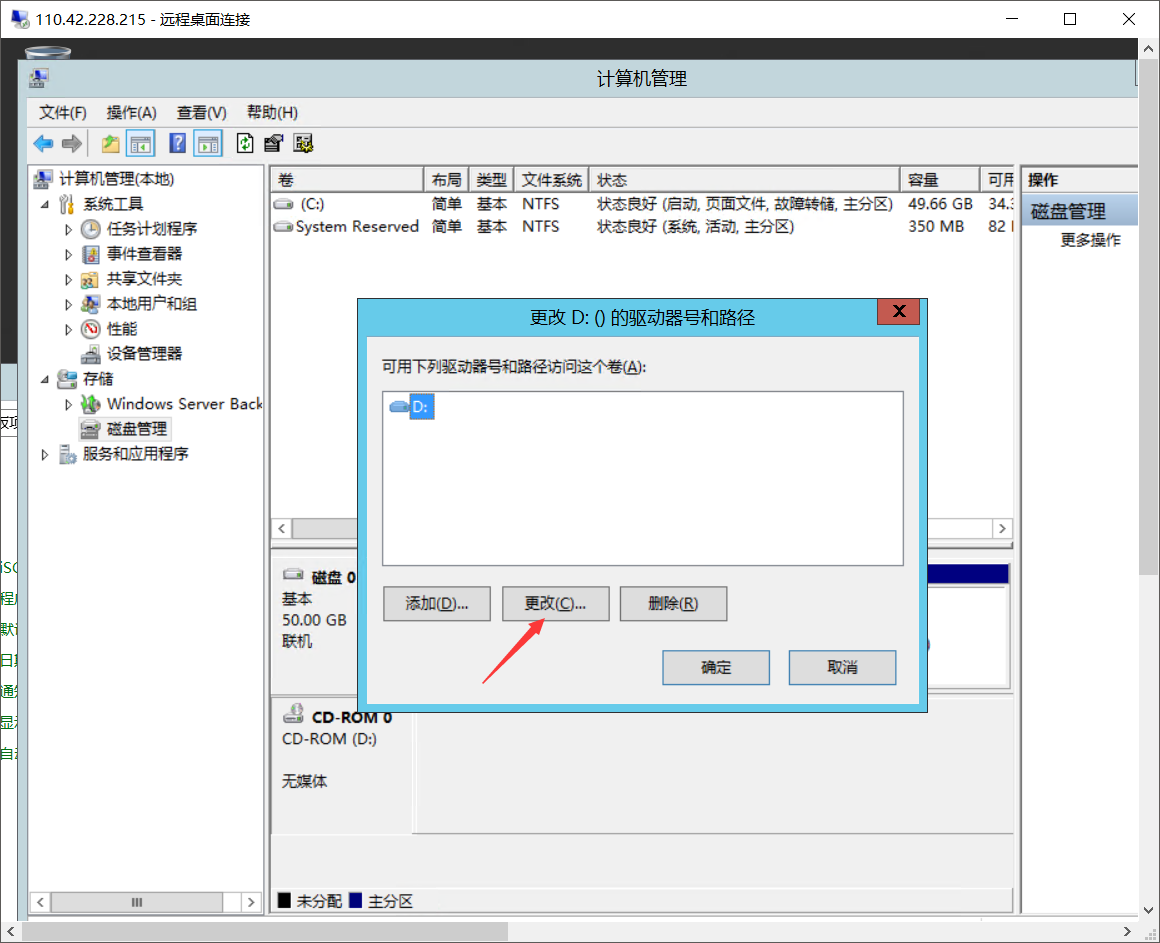Click the CD-ROM 0 disk icon
The width and height of the screenshot is (1160, 943).
pos(294,714)
